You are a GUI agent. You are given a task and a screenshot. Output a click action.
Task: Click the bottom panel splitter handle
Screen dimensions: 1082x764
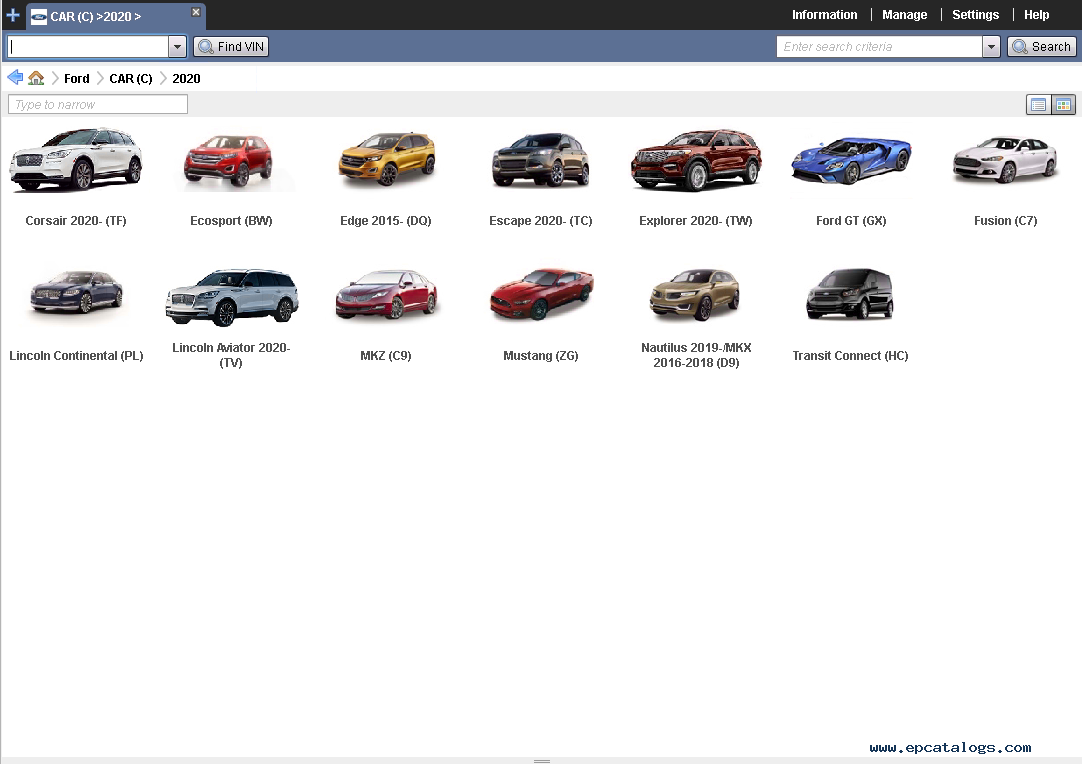pyautogui.click(x=541, y=761)
